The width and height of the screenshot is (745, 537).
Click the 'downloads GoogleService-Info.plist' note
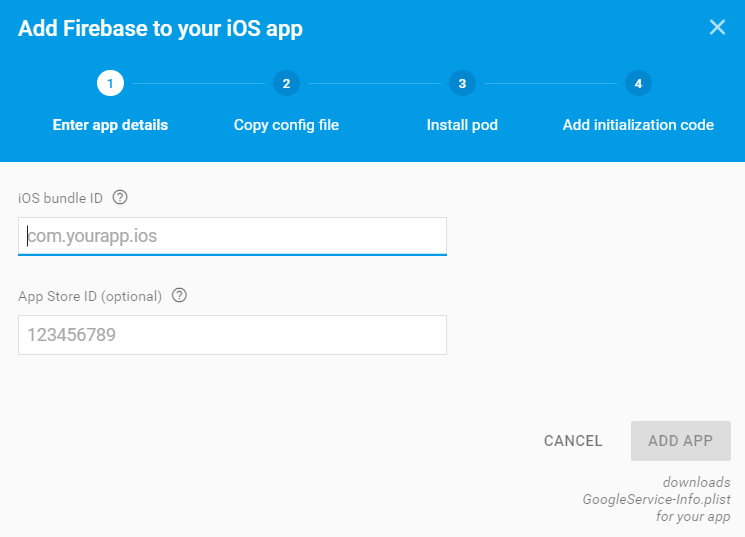pos(657,499)
